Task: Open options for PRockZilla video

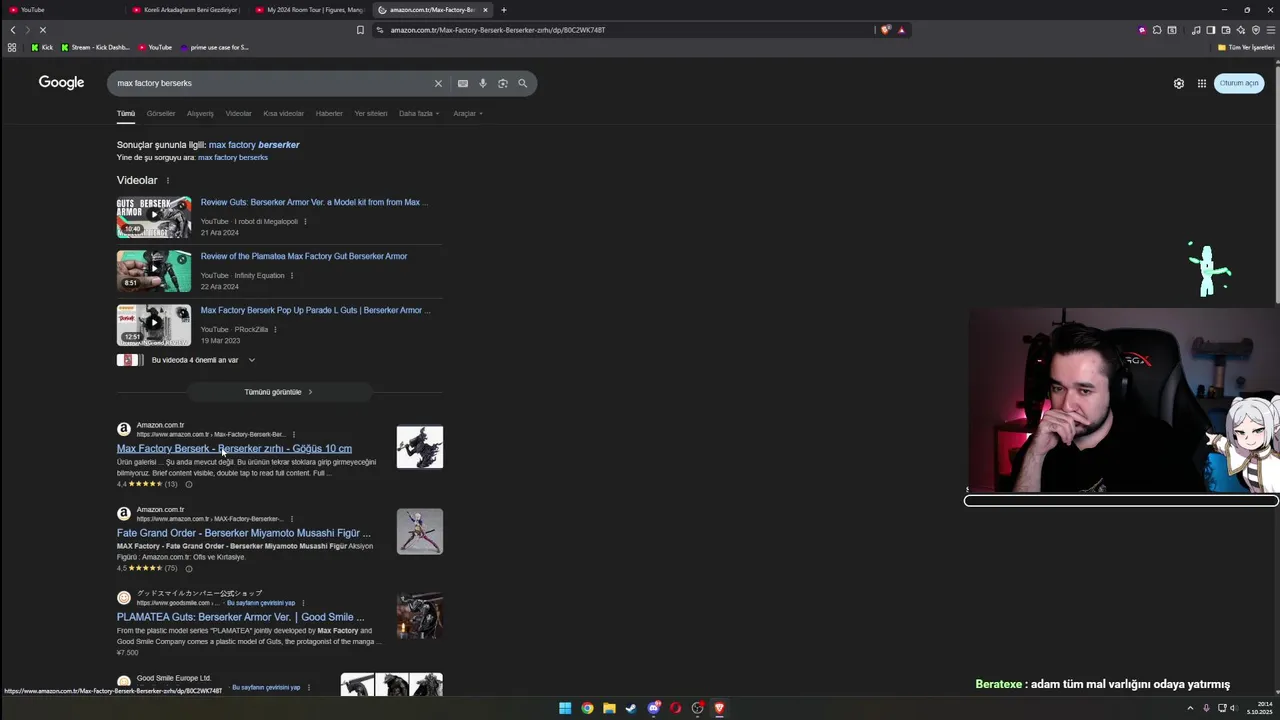Action: 276,329
